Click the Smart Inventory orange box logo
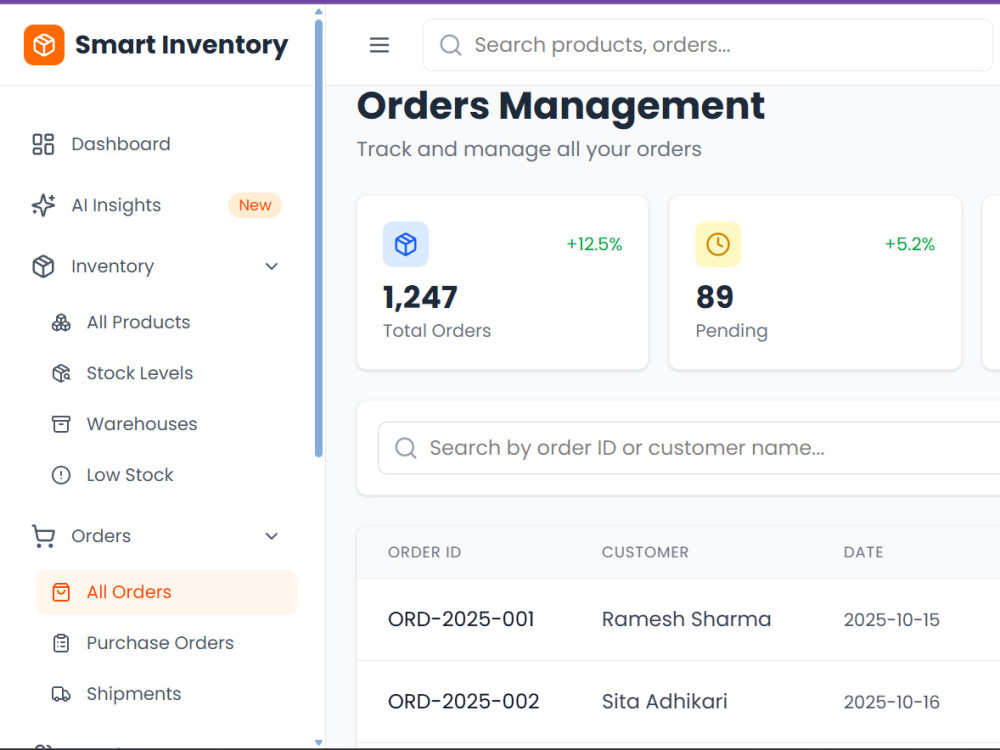 (x=44, y=45)
